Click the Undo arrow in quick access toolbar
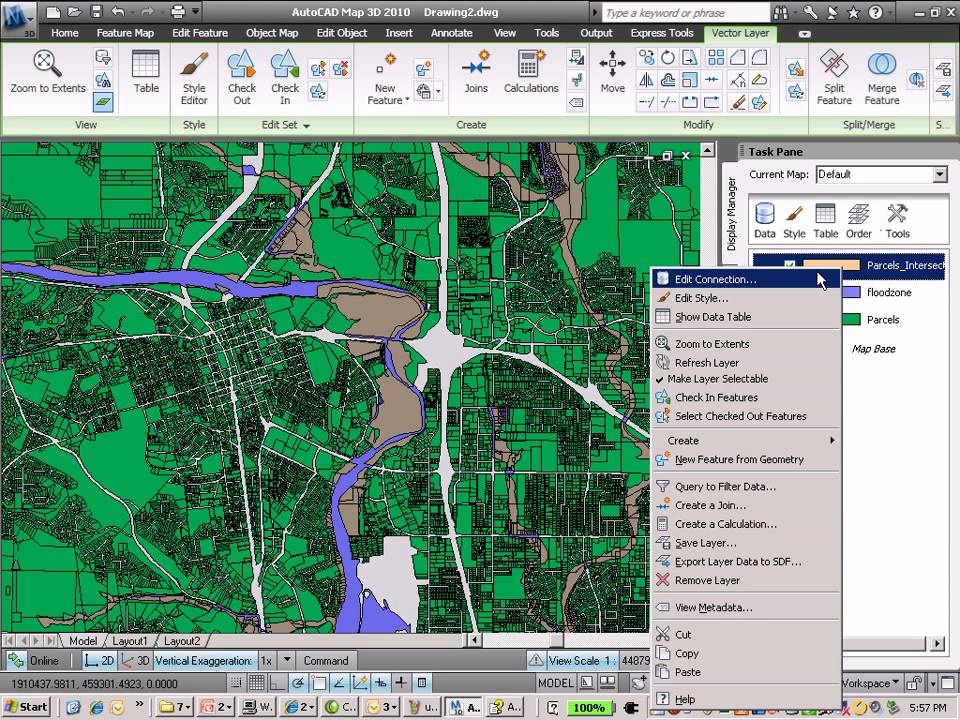 [118, 11]
